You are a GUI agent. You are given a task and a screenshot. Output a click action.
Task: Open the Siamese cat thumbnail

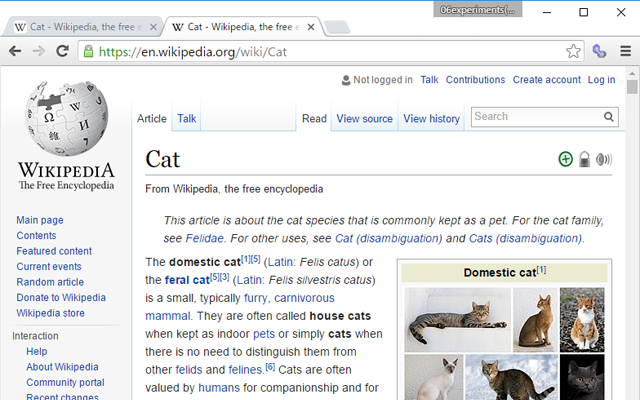tap(434, 377)
